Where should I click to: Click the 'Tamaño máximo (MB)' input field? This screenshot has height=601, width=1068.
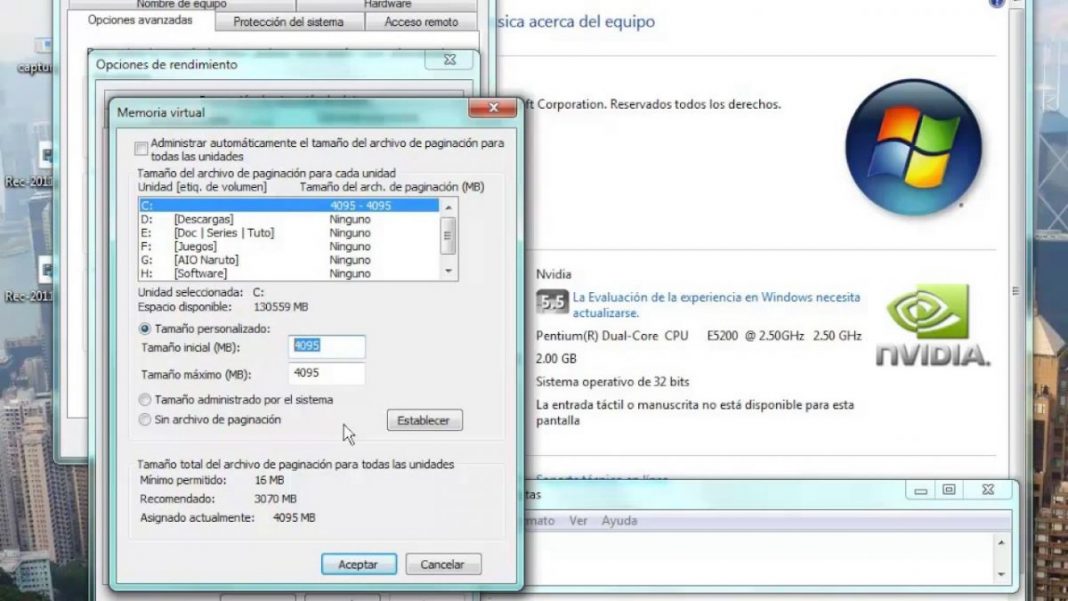[x=327, y=374]
